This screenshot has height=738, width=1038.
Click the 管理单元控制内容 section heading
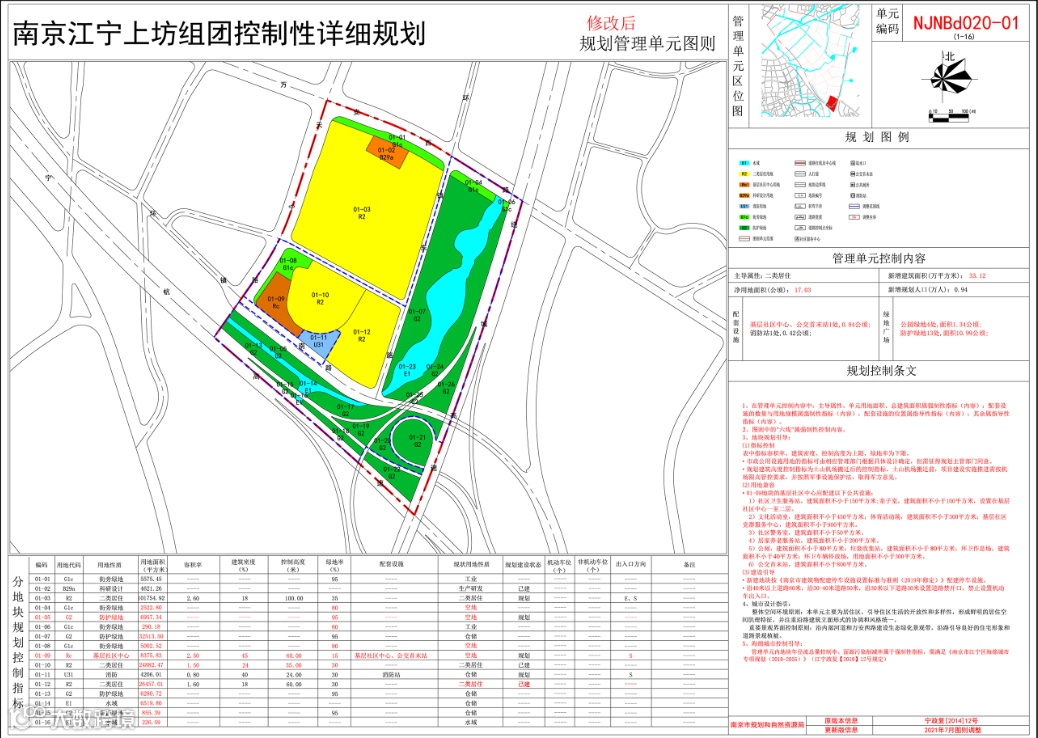(878, 258)
